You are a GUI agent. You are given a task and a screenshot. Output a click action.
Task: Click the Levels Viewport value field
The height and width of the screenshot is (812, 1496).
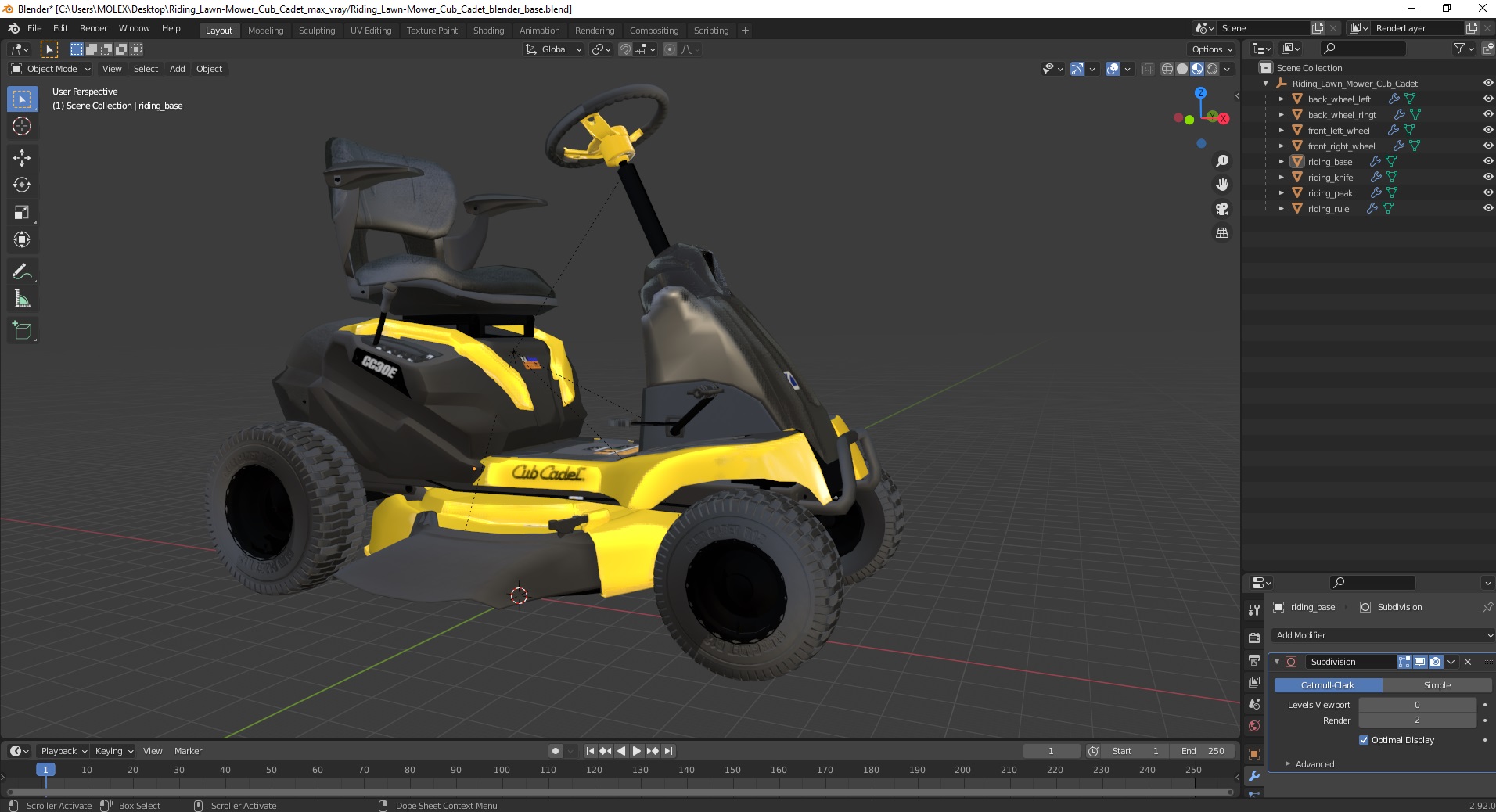[1417, 705]
